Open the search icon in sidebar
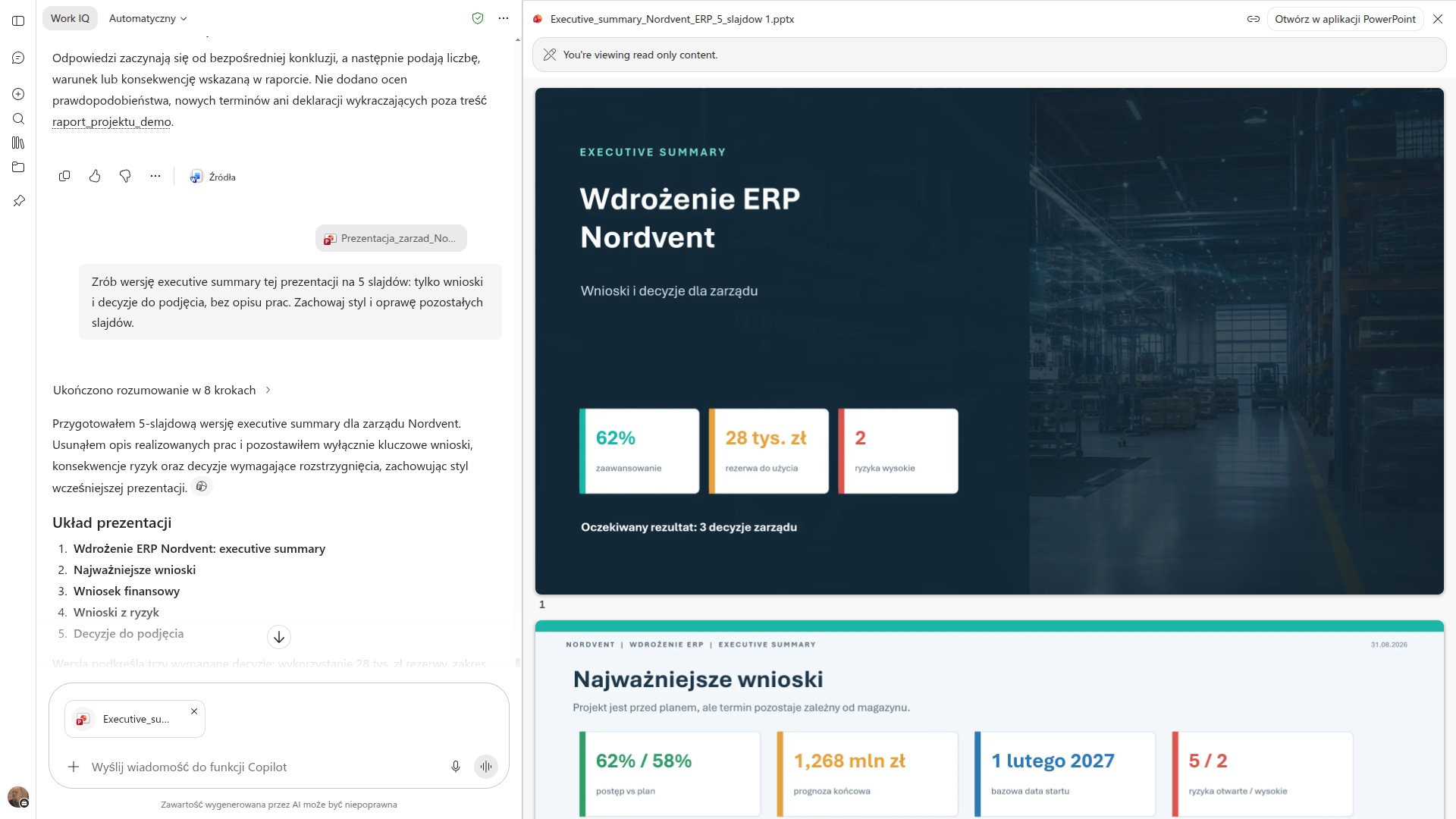The height and width of the screenshot is (819, 1456). coord(18,118)
